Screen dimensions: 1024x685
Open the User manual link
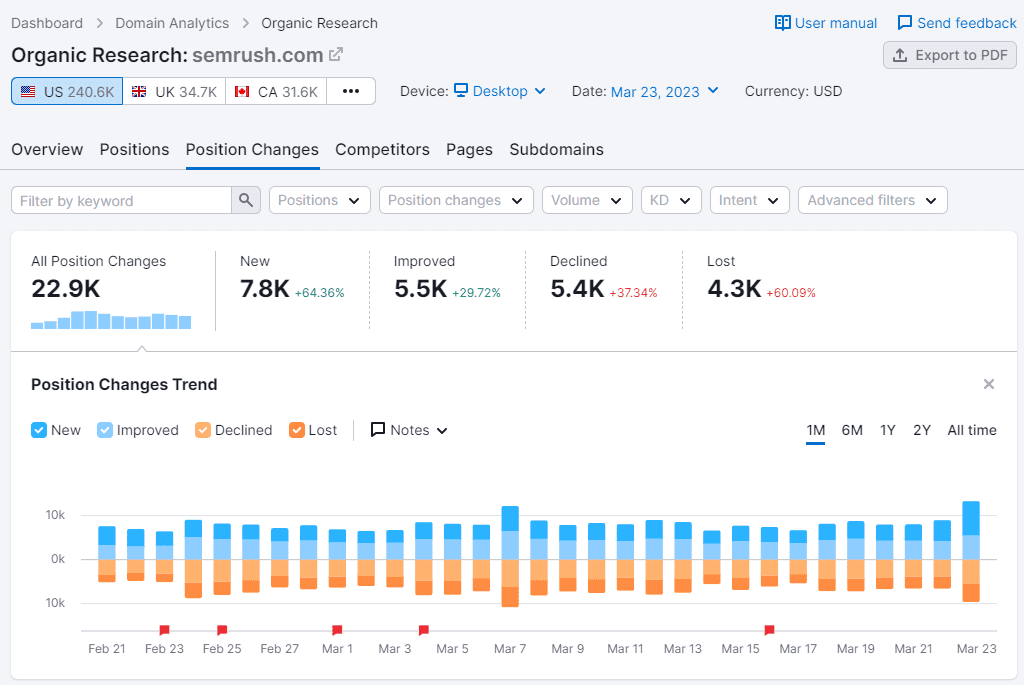(x=825, y=23)
